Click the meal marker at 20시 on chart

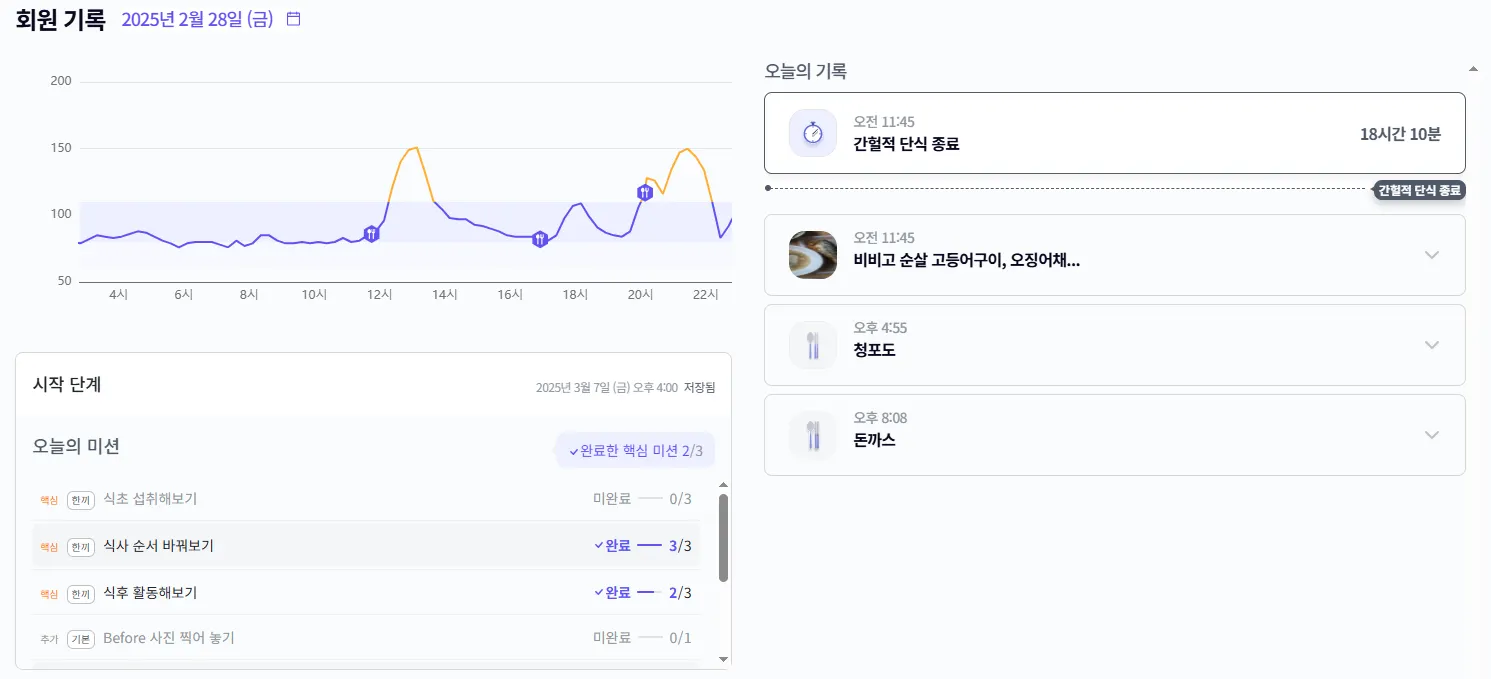click(x=645, y=192)
